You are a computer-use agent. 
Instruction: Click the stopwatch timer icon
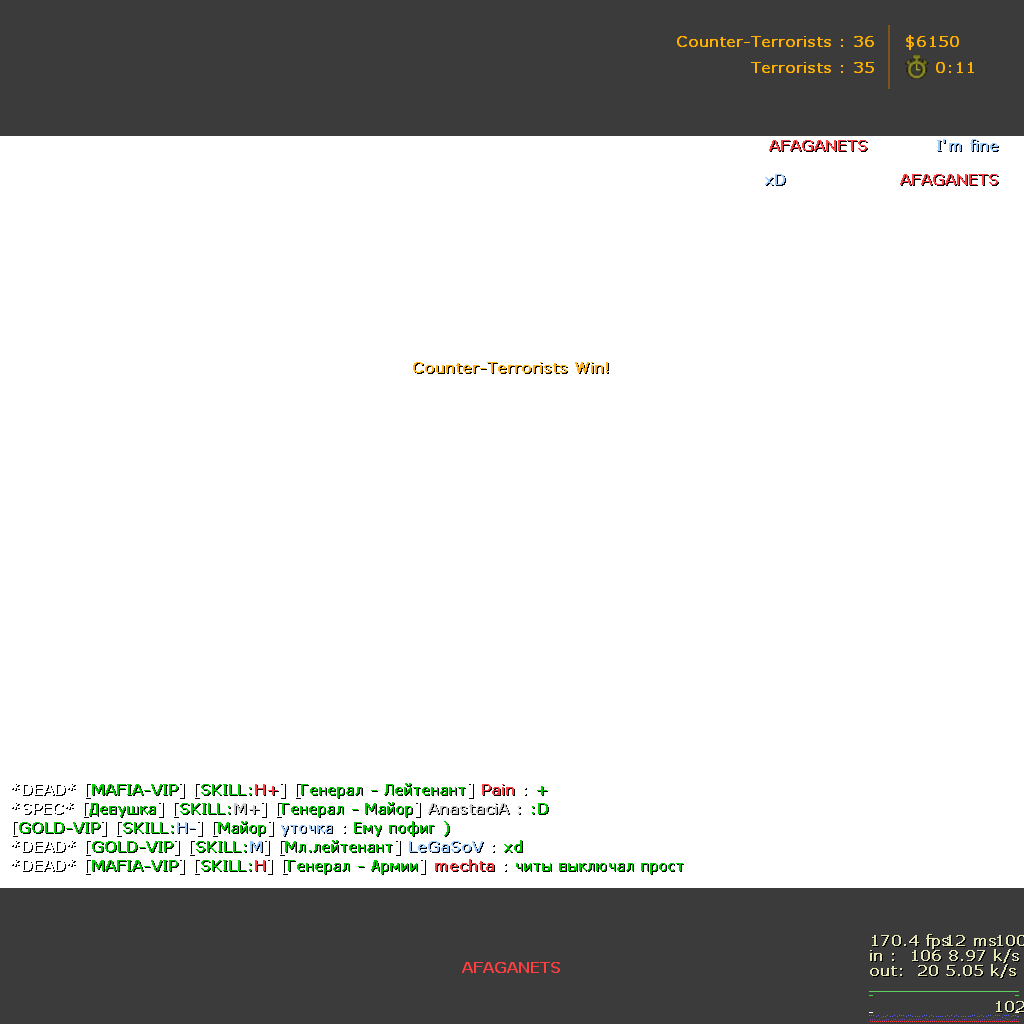point(916,68)
